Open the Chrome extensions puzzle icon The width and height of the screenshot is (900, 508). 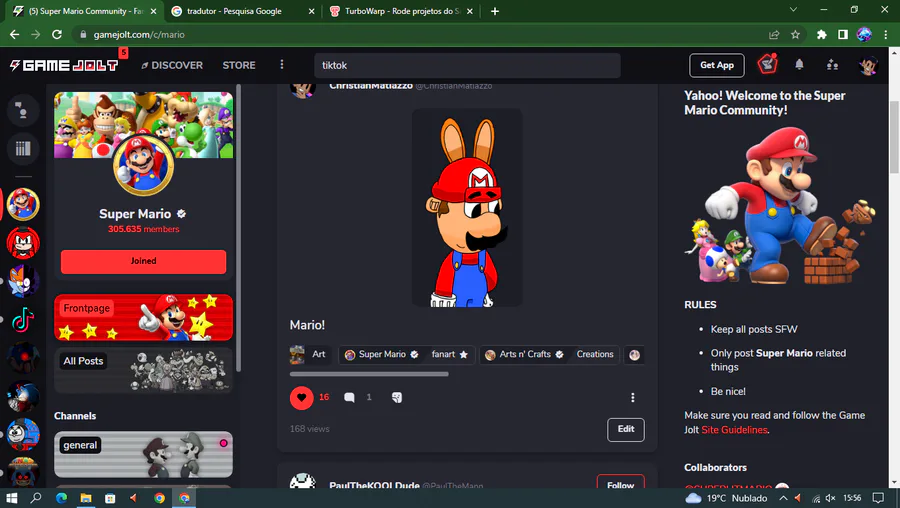pyautogui.click(x=821, y=34)
